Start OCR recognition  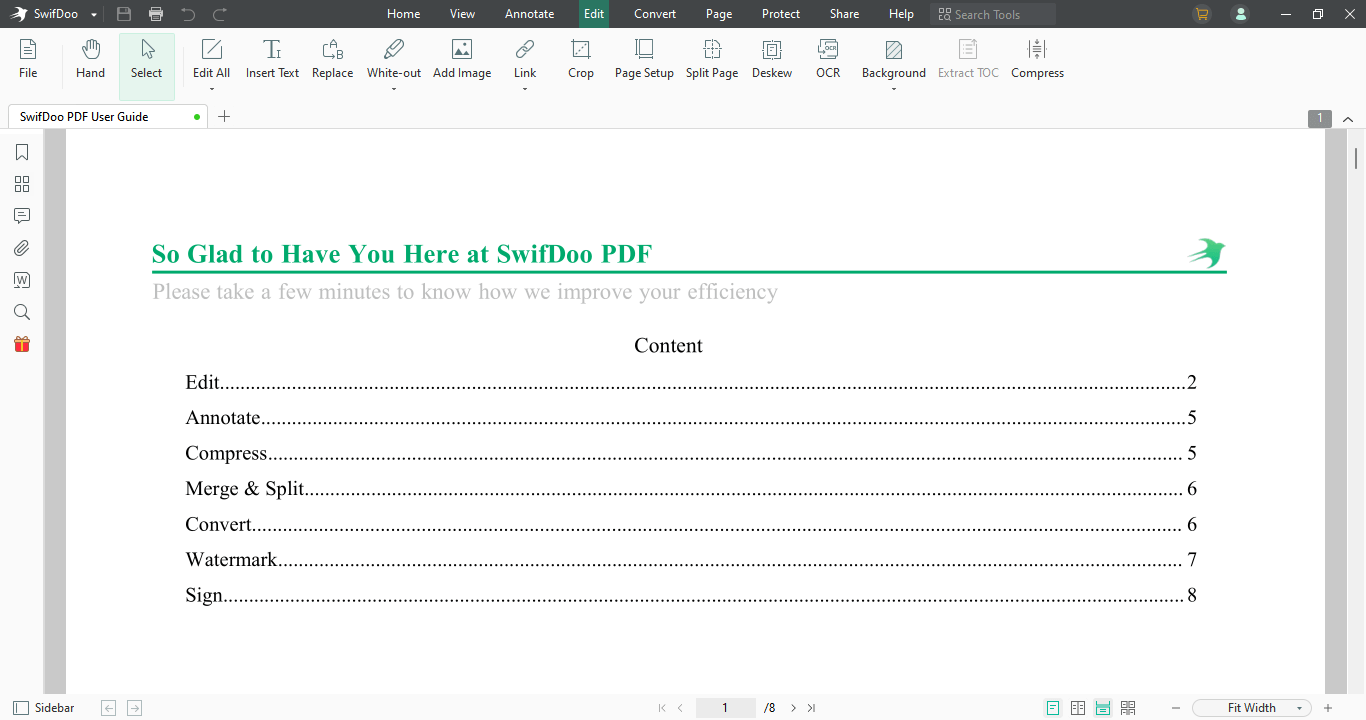click(x=828, y=59)
